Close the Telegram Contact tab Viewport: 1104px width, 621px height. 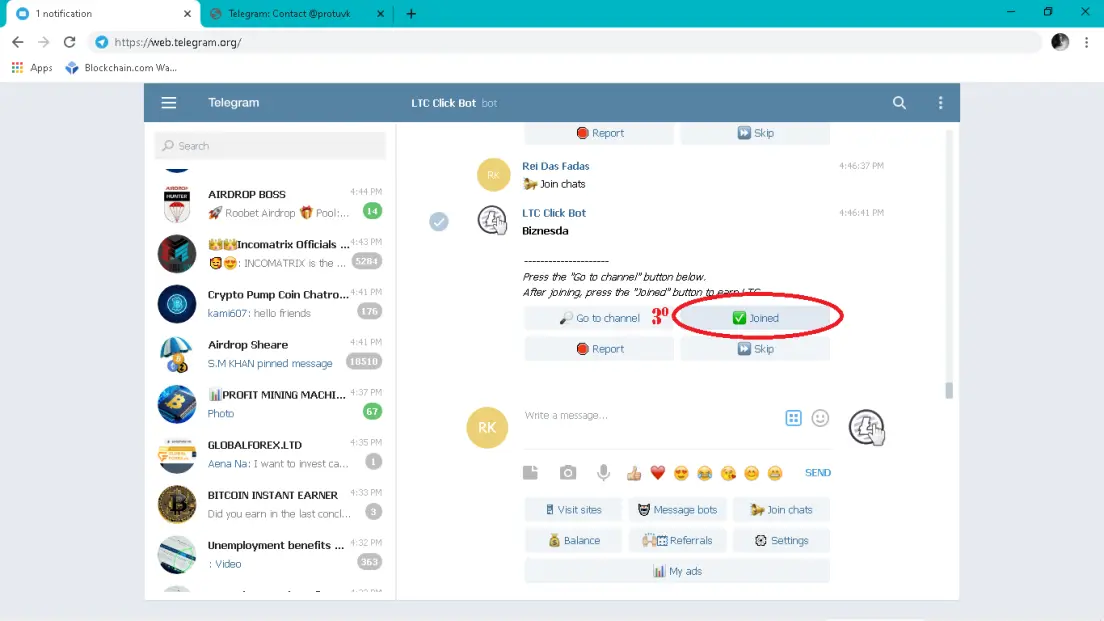(380, 13)
